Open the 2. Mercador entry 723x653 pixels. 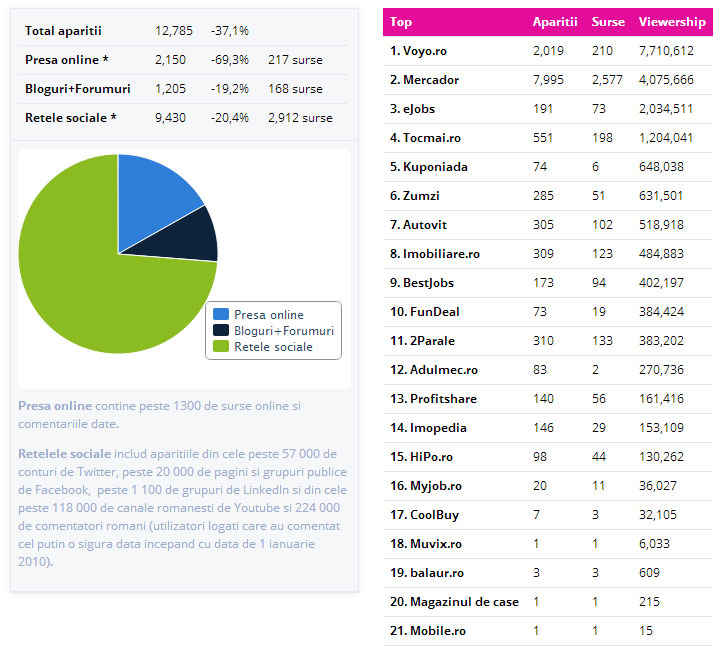424,80
